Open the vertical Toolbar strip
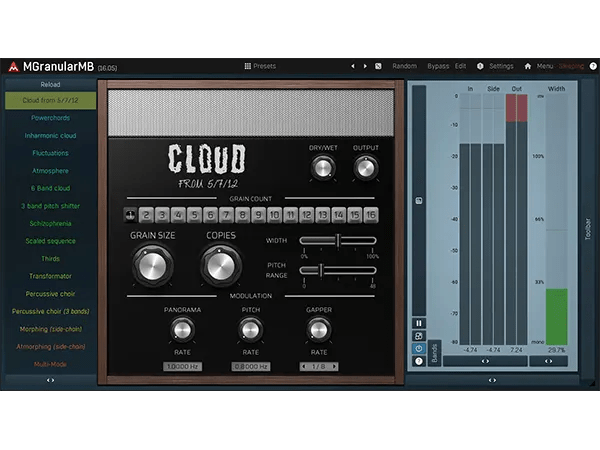600x450 pixels. (588, 230)
